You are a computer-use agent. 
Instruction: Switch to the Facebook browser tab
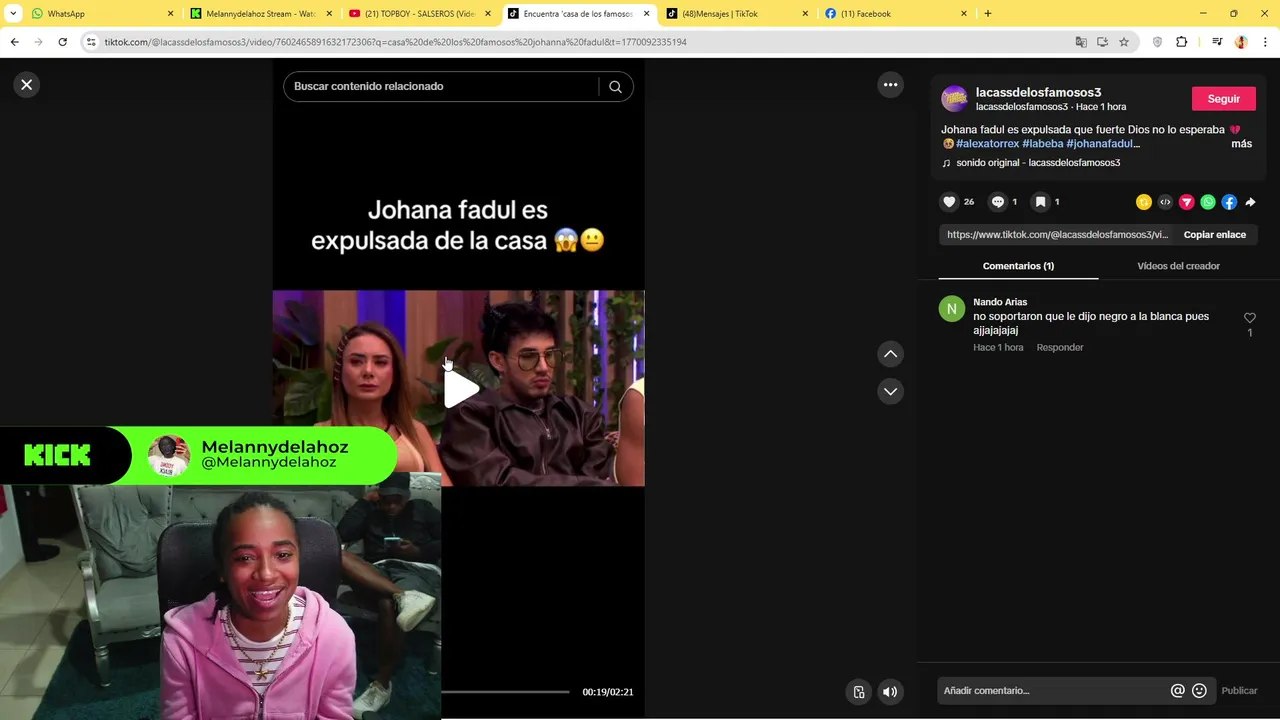point(895,14)
